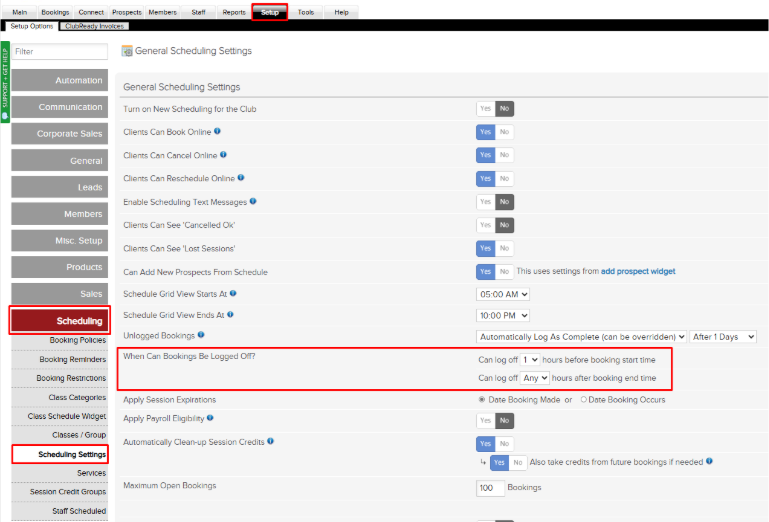
Task: Toggle Clients Can Reschedule Online to No
Action: 504,178
